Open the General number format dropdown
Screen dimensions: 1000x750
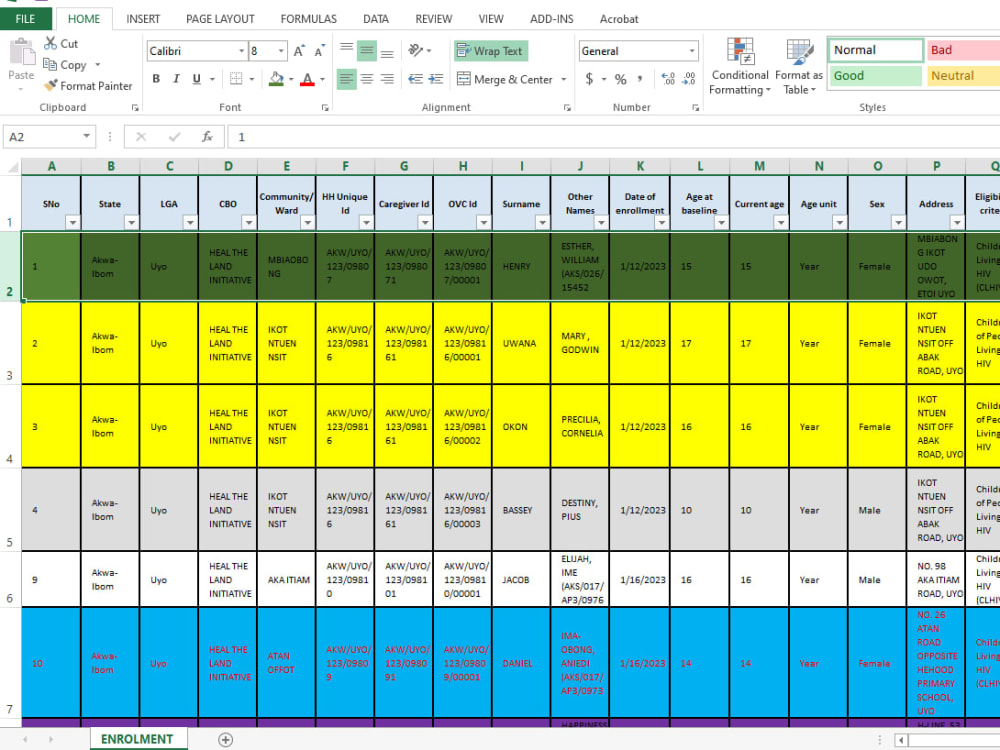tap(692, 51)
